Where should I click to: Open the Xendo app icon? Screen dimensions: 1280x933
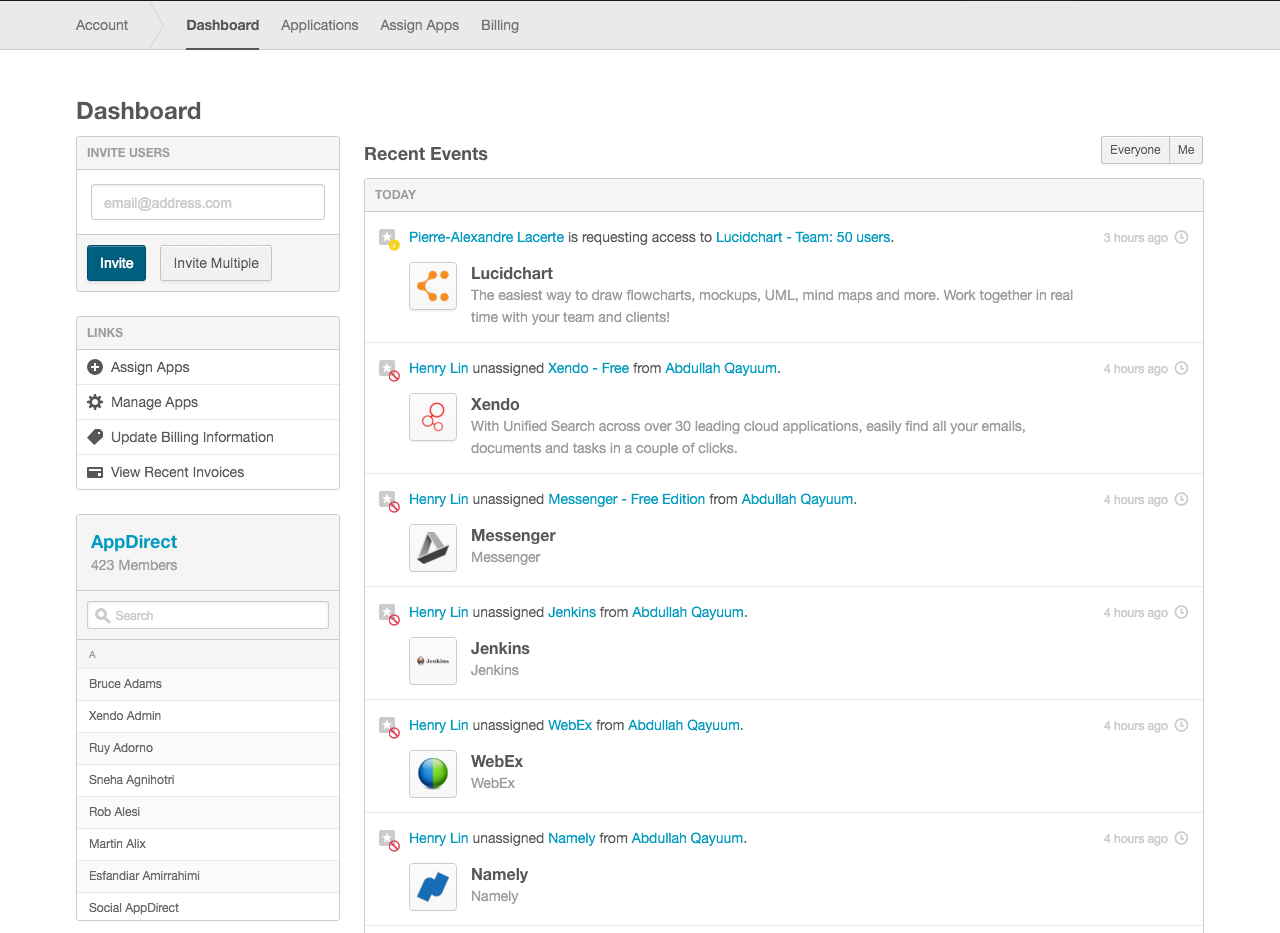[433, 417]
